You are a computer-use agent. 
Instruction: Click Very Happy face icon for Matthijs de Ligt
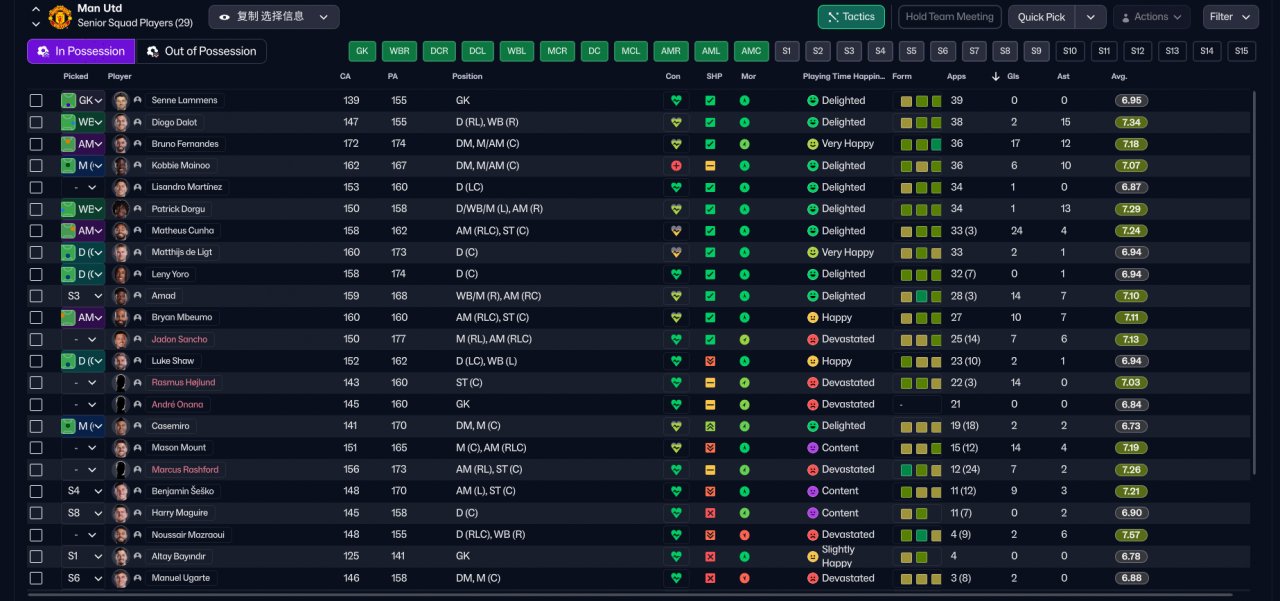pyautogui.click(x=812, y=253)
